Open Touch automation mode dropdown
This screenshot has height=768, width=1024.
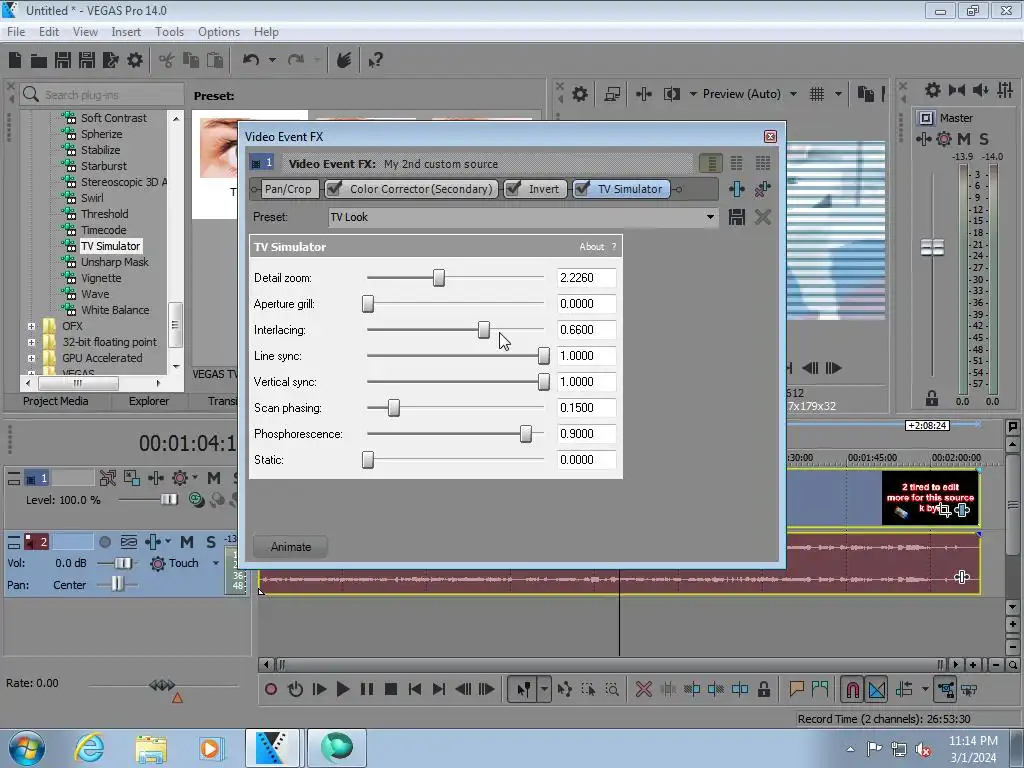(216, 563)
